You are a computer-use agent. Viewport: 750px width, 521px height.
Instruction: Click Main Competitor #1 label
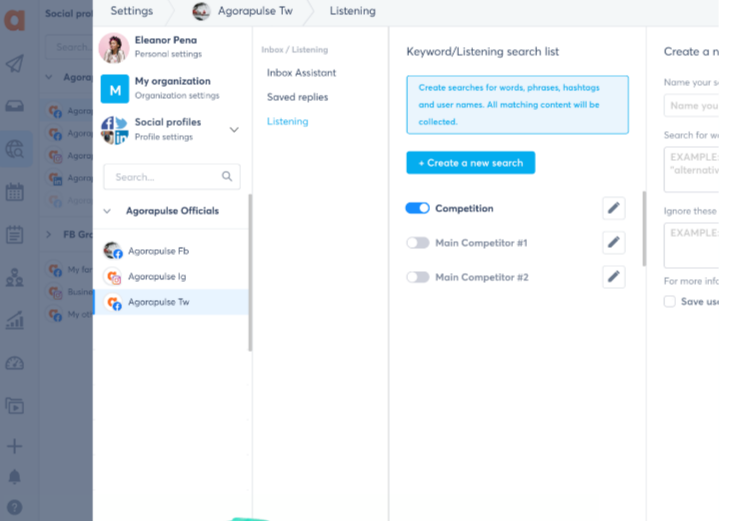481,243
